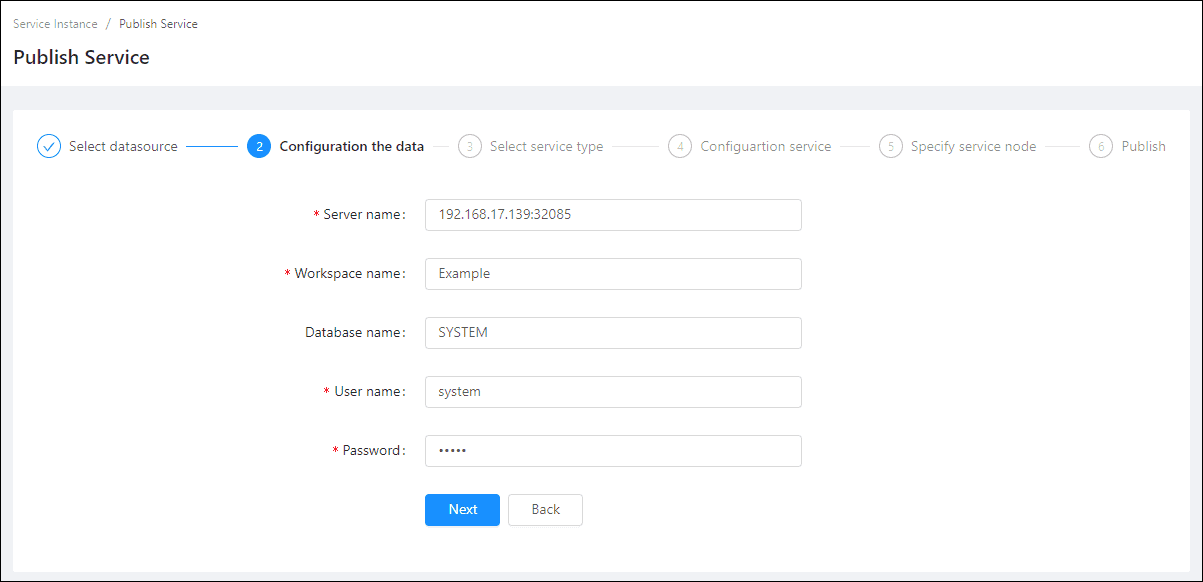Go to the Select datasource step label
Viewport: 1203px width, 582px height.
pos(123,146)
